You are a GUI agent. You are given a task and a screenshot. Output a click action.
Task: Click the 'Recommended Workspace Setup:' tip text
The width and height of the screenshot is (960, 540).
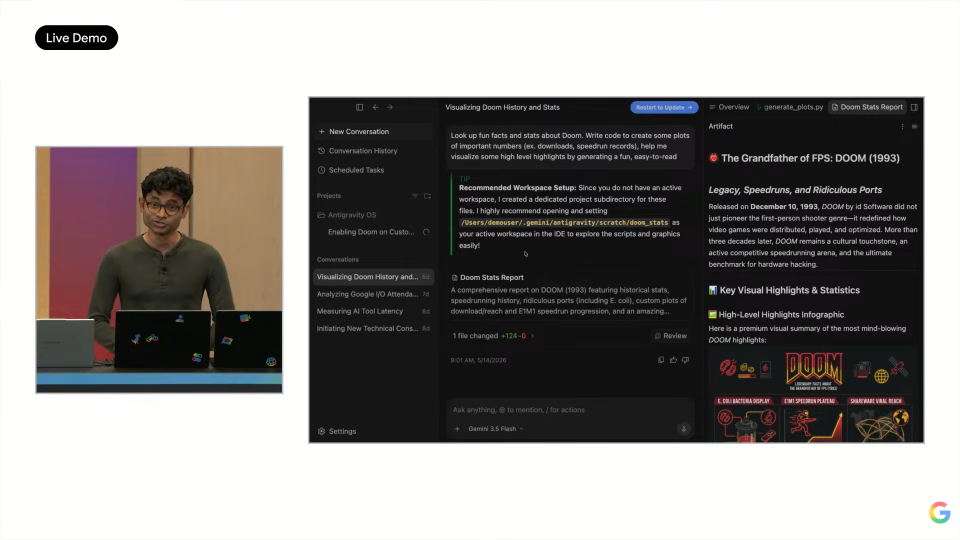(x=517, y=188)
